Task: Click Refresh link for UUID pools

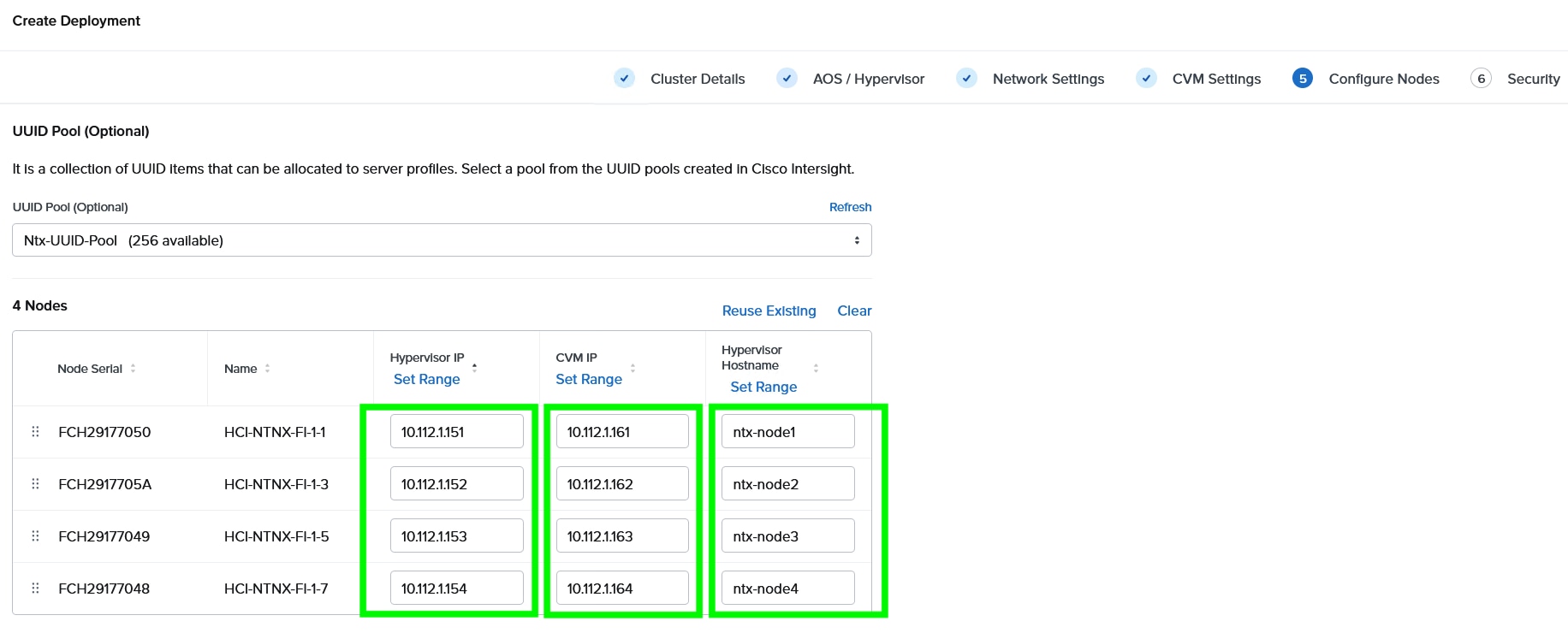Action: click(851, 207)
